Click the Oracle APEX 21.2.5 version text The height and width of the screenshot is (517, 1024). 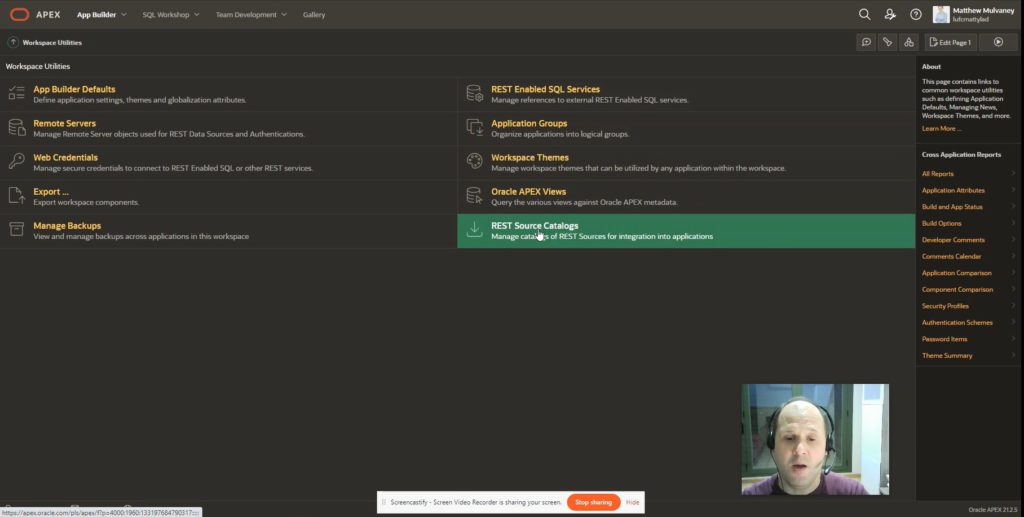coord(992,510)
